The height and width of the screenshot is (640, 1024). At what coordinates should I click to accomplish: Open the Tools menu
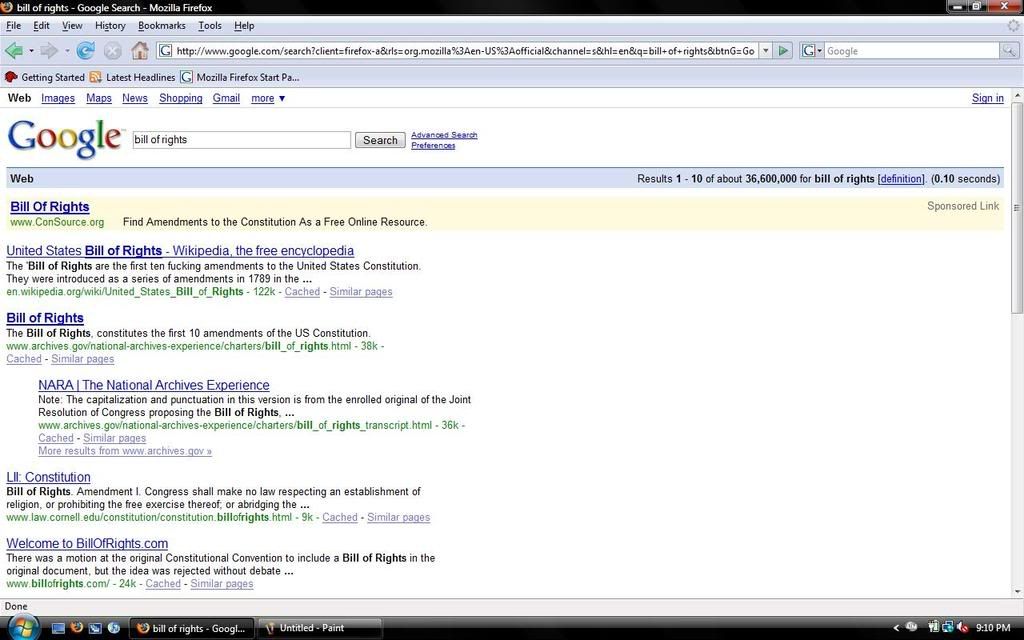coord(210,25)
